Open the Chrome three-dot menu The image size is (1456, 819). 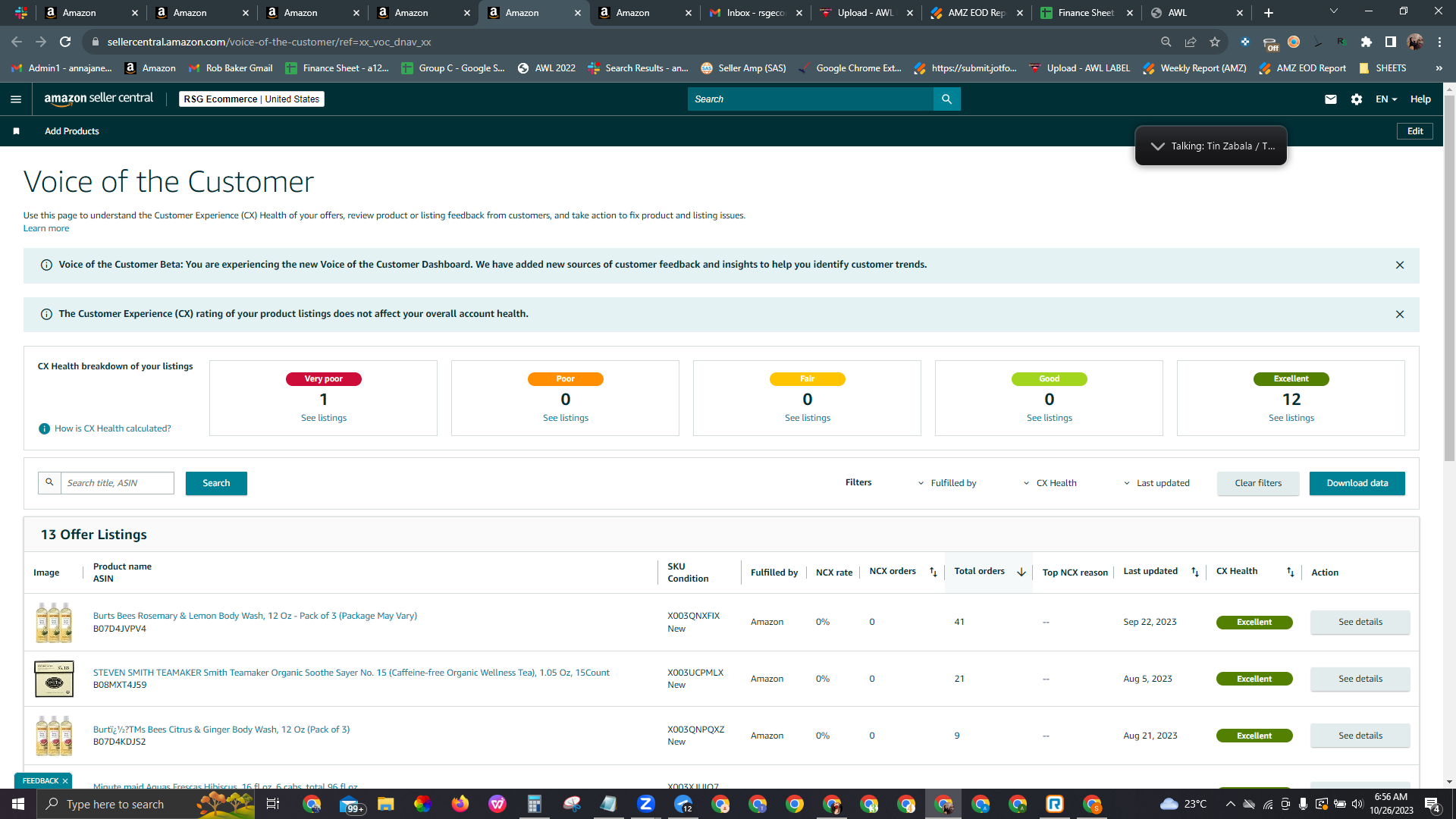1439,42
